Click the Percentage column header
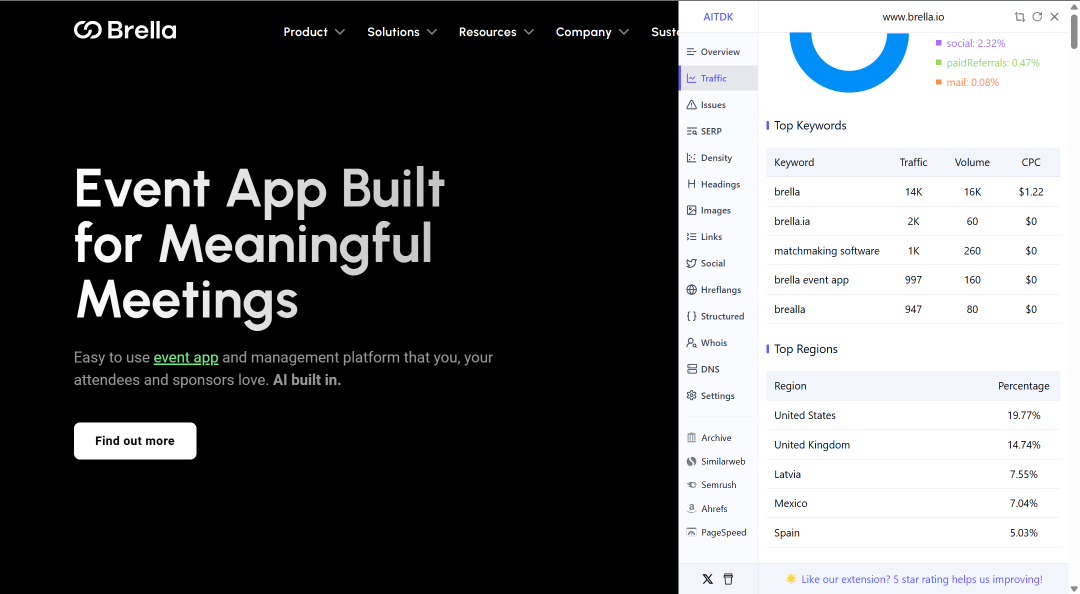Viewport: 1080px width, 594px height. tap(1024, 386)
